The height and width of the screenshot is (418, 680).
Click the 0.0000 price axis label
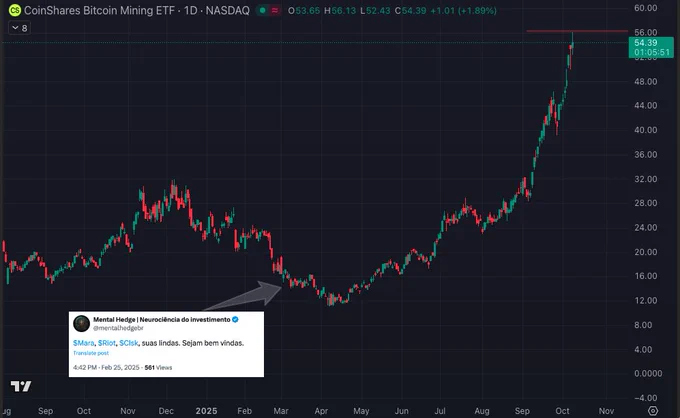(x=648, y=373)
